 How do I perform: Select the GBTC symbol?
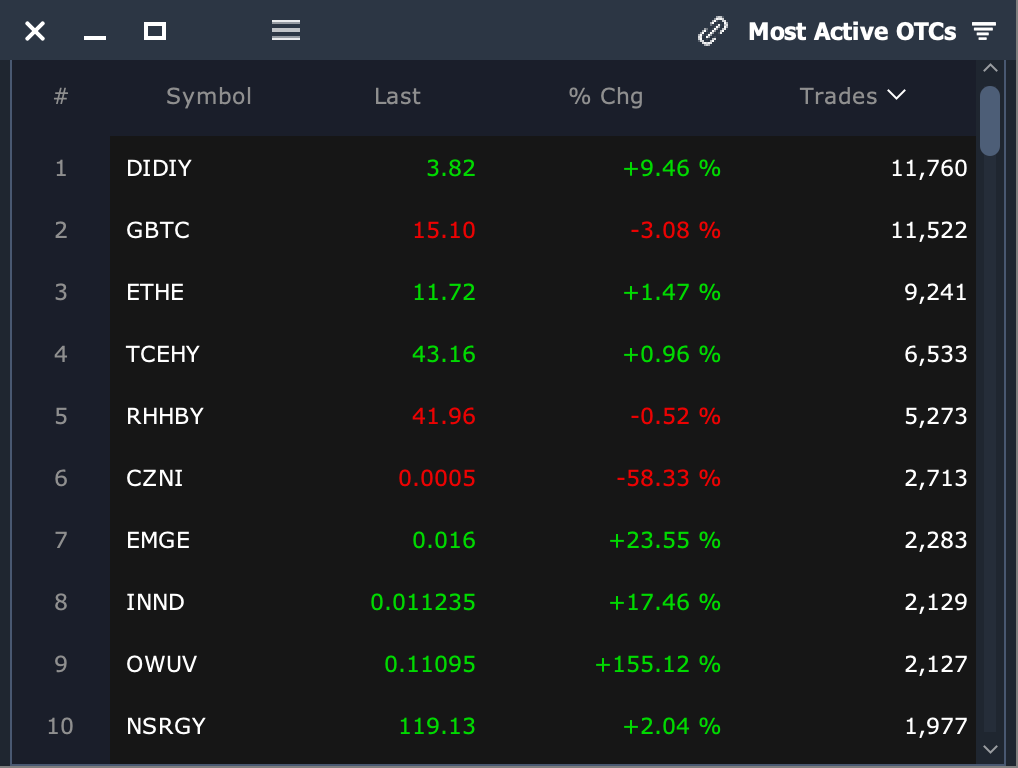(158, 230)
